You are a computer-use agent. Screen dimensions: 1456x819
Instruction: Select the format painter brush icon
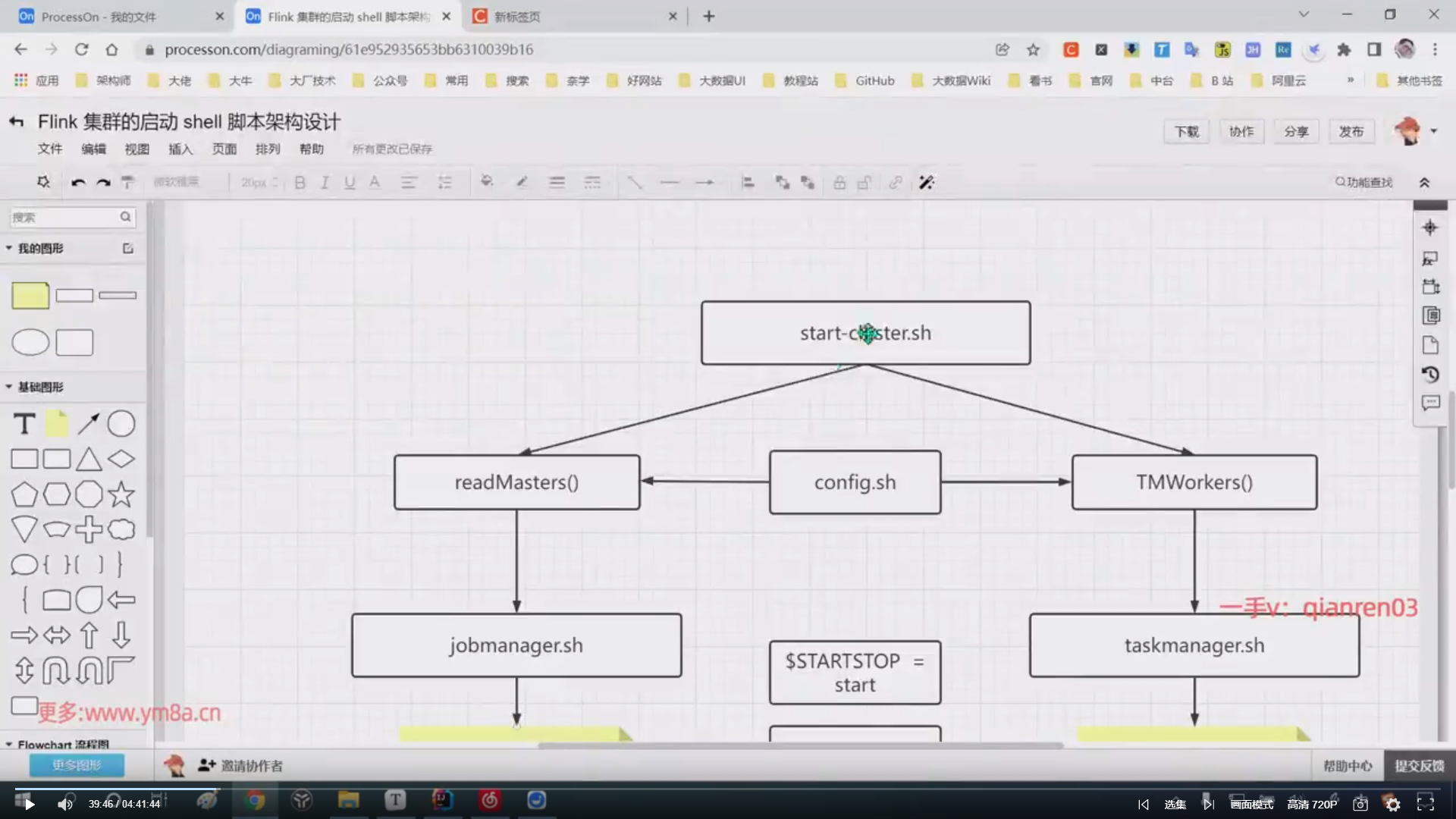point(128,182)
